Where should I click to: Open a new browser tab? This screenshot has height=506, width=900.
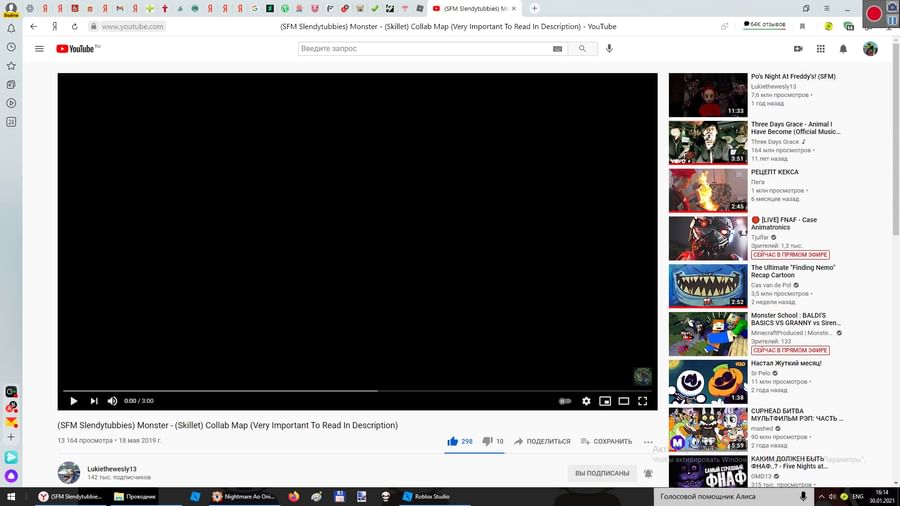(534, 8)
